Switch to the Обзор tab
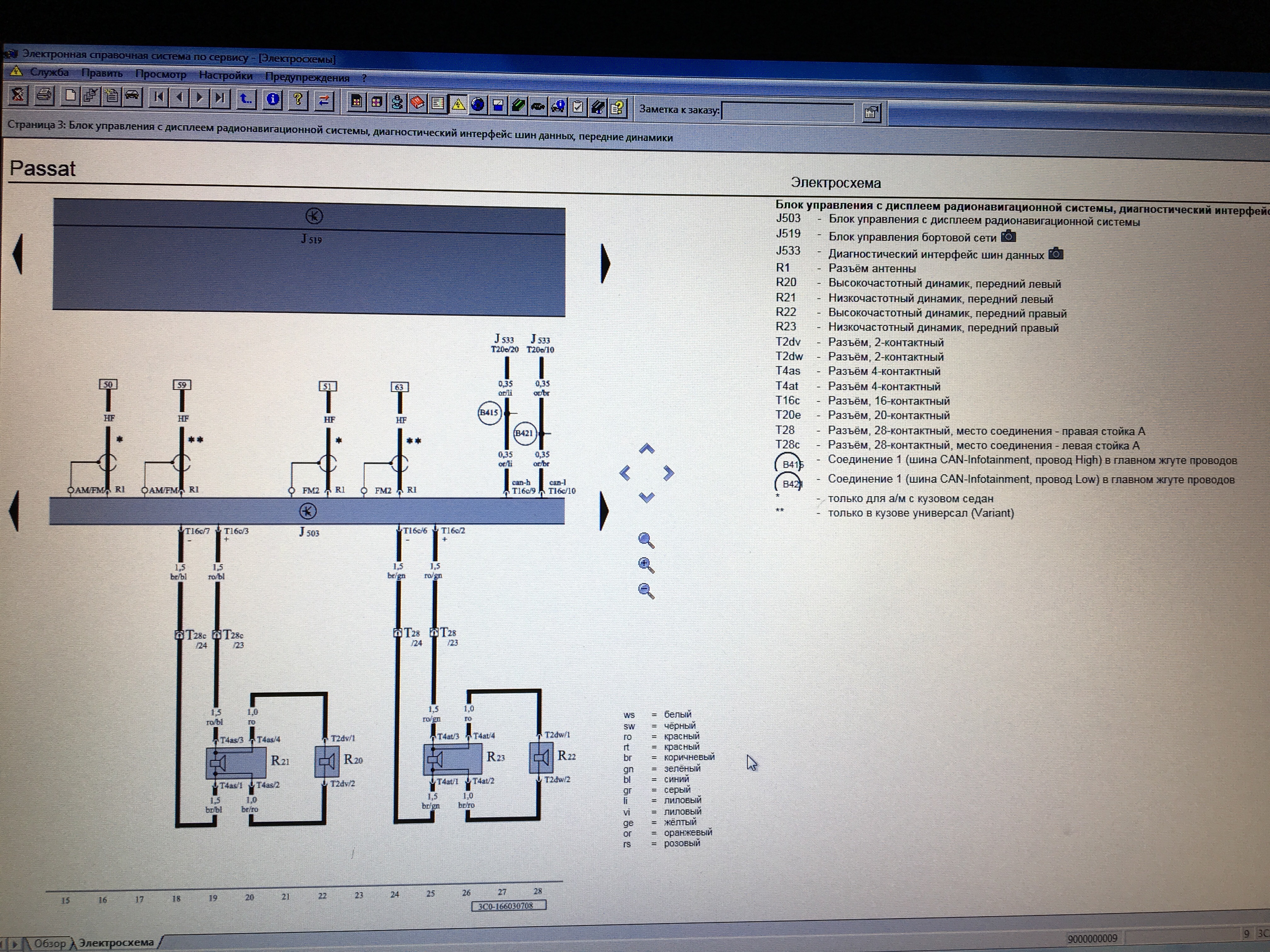The width and height of the screenshot is (1270, 952). (49, 943)
